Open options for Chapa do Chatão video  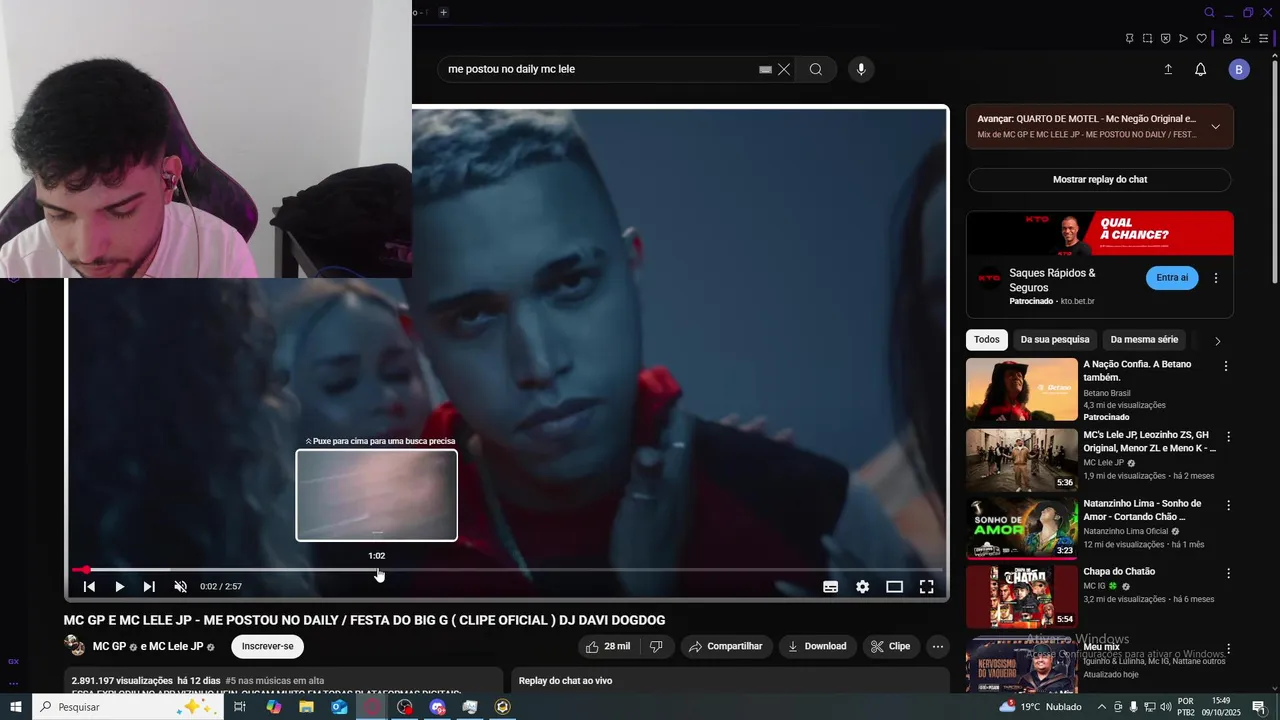[x=1228, y=574]
